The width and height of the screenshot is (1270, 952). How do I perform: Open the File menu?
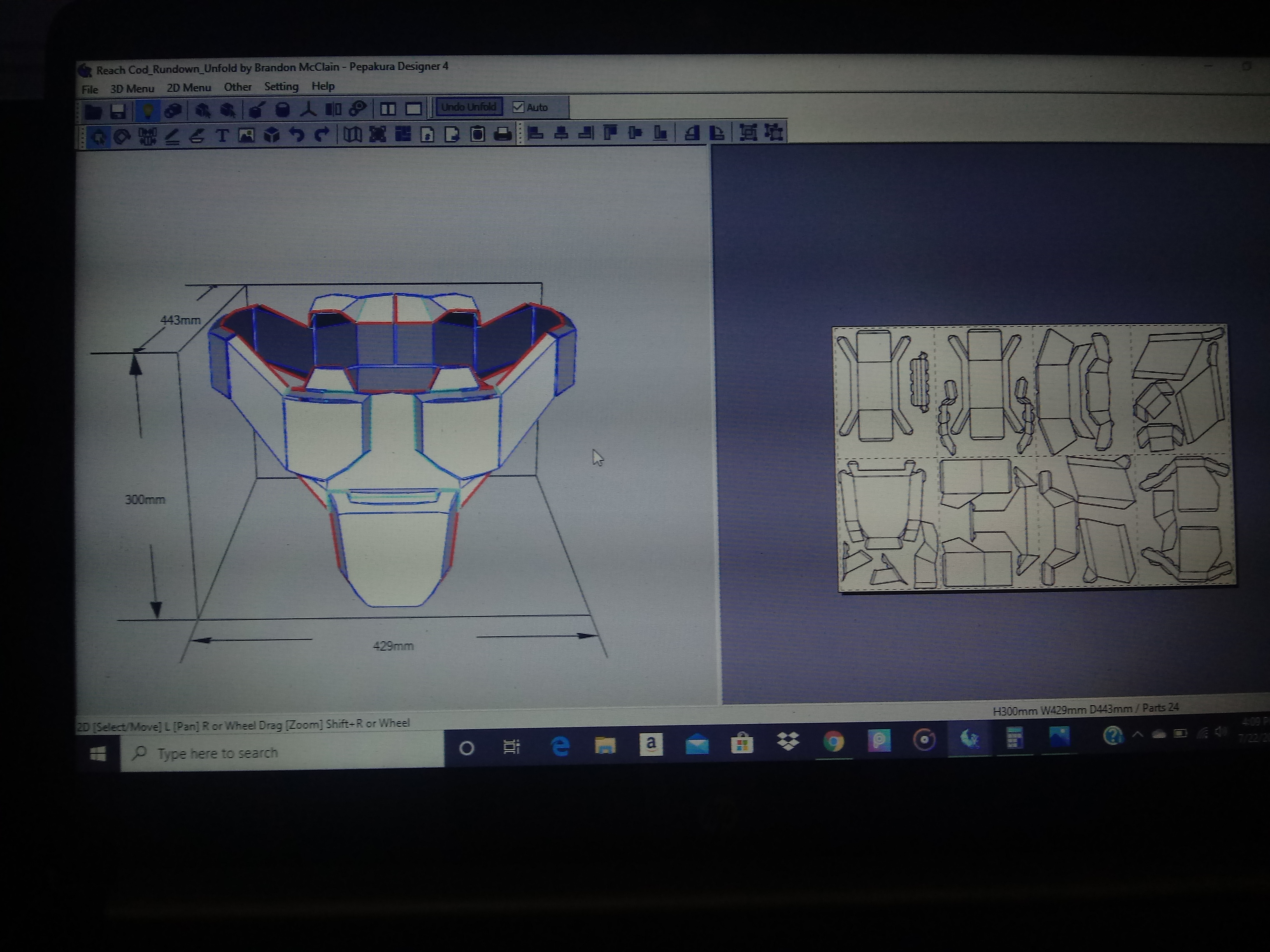click(89, 89)
